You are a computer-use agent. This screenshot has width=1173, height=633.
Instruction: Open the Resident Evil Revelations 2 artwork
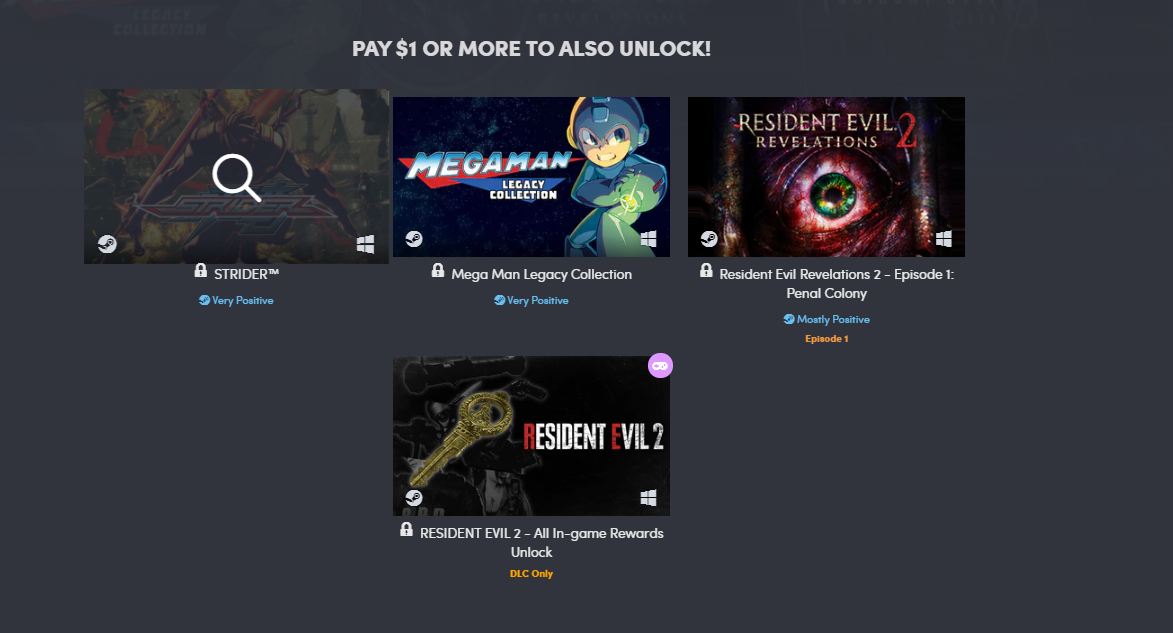tap(826, 177)
